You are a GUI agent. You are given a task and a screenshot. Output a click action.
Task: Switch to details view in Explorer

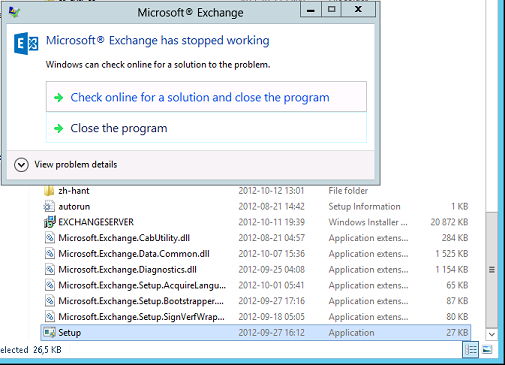471,350
